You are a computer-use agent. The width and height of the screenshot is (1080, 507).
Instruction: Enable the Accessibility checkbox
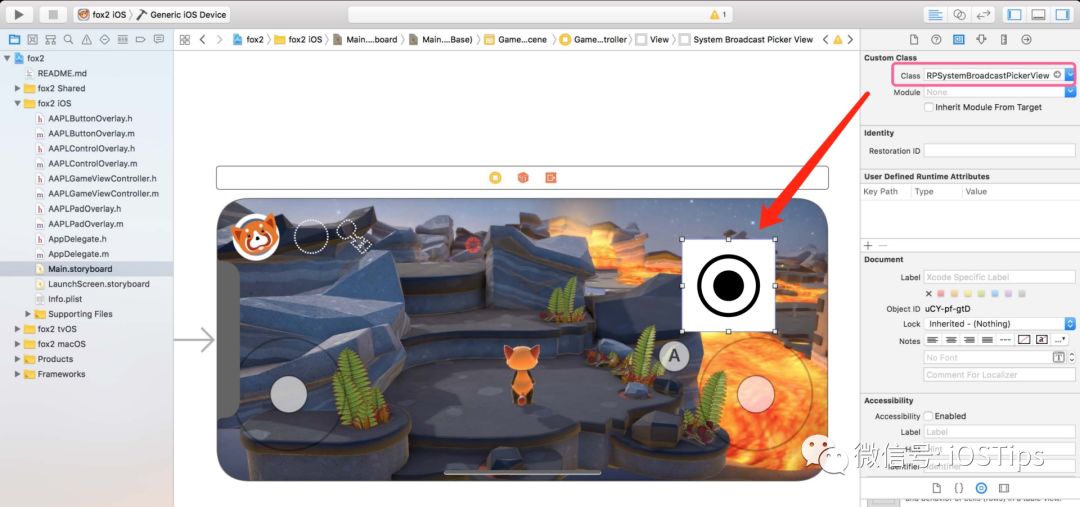[x=928, y=416]
